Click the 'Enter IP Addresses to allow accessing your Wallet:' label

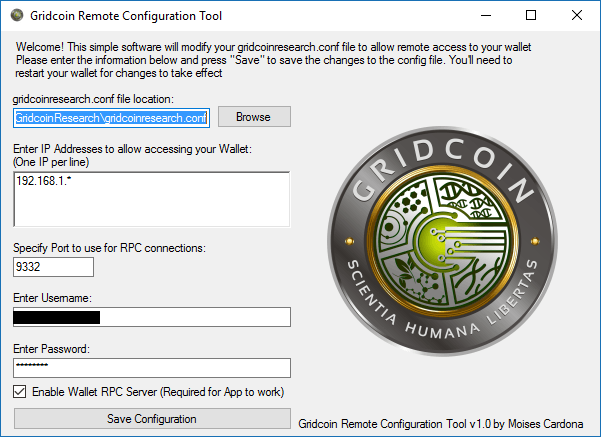(133, 149)
